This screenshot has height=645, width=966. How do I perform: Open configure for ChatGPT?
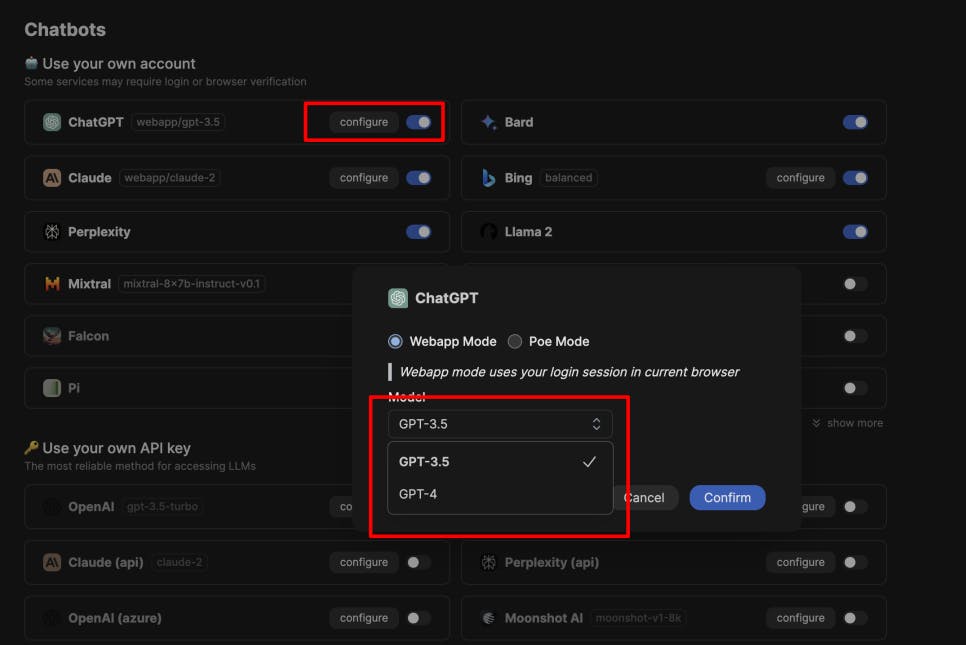(364, 122)
